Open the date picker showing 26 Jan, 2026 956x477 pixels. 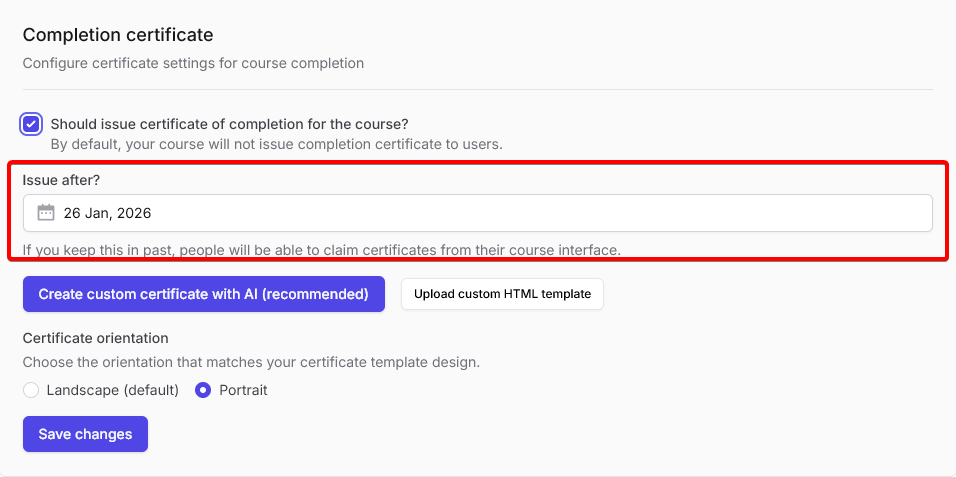click(477, 213)
